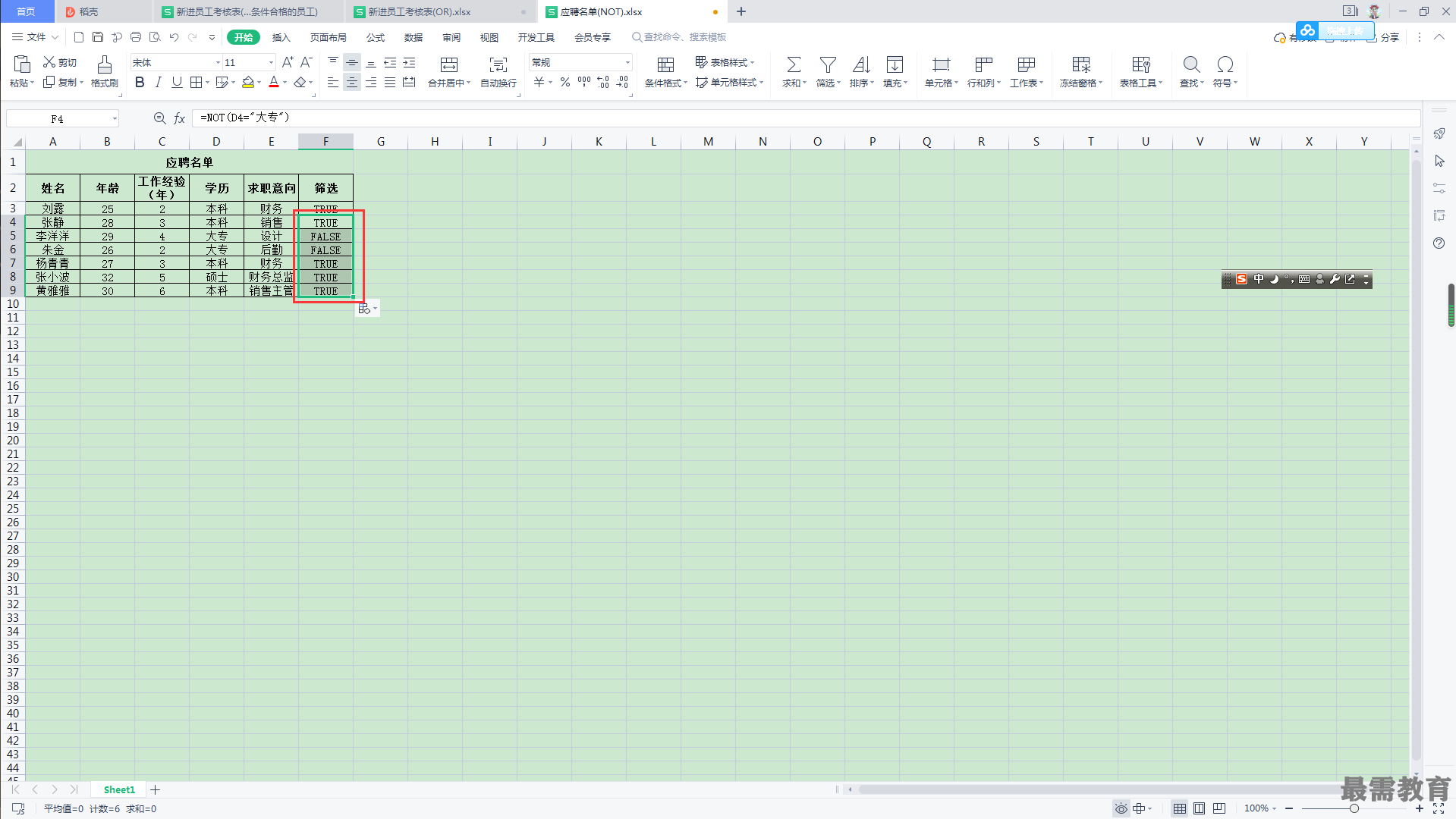Click the auto-fill options icon below the table
Screen dimensions: 1456x819
pyautogui.click(x=365, y=309)
